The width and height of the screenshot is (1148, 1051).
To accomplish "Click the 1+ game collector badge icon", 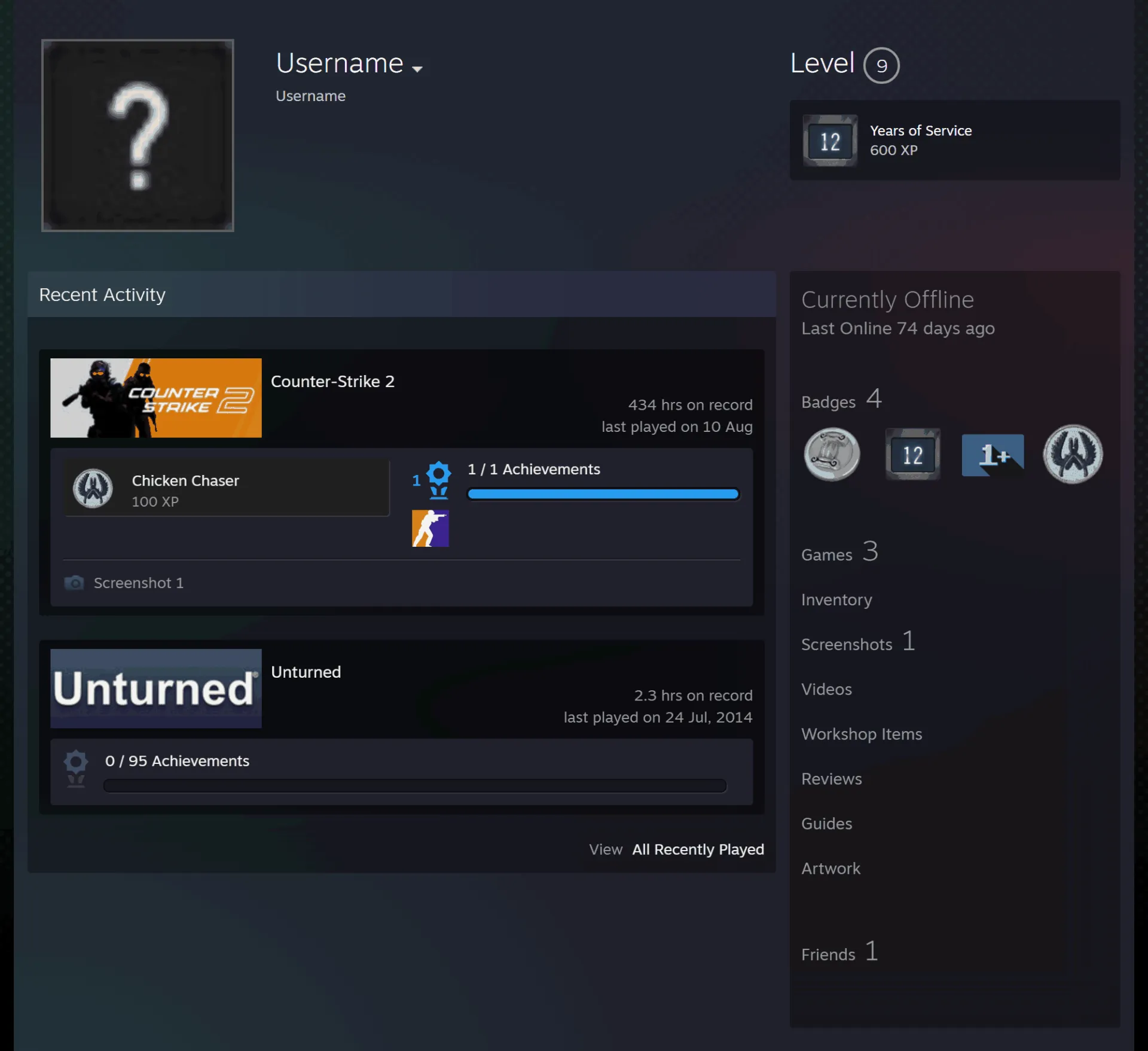I will point(993,455).
